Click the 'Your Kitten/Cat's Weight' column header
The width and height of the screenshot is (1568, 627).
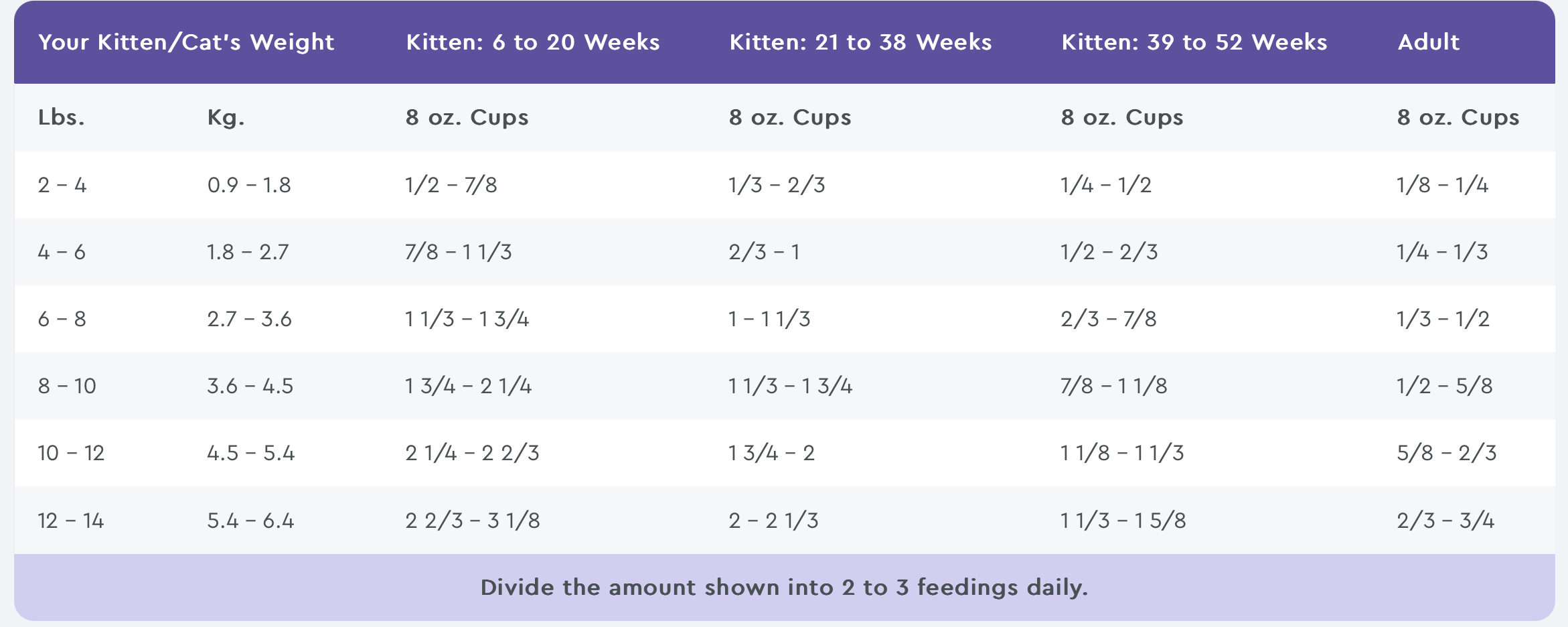pos(185,42)
